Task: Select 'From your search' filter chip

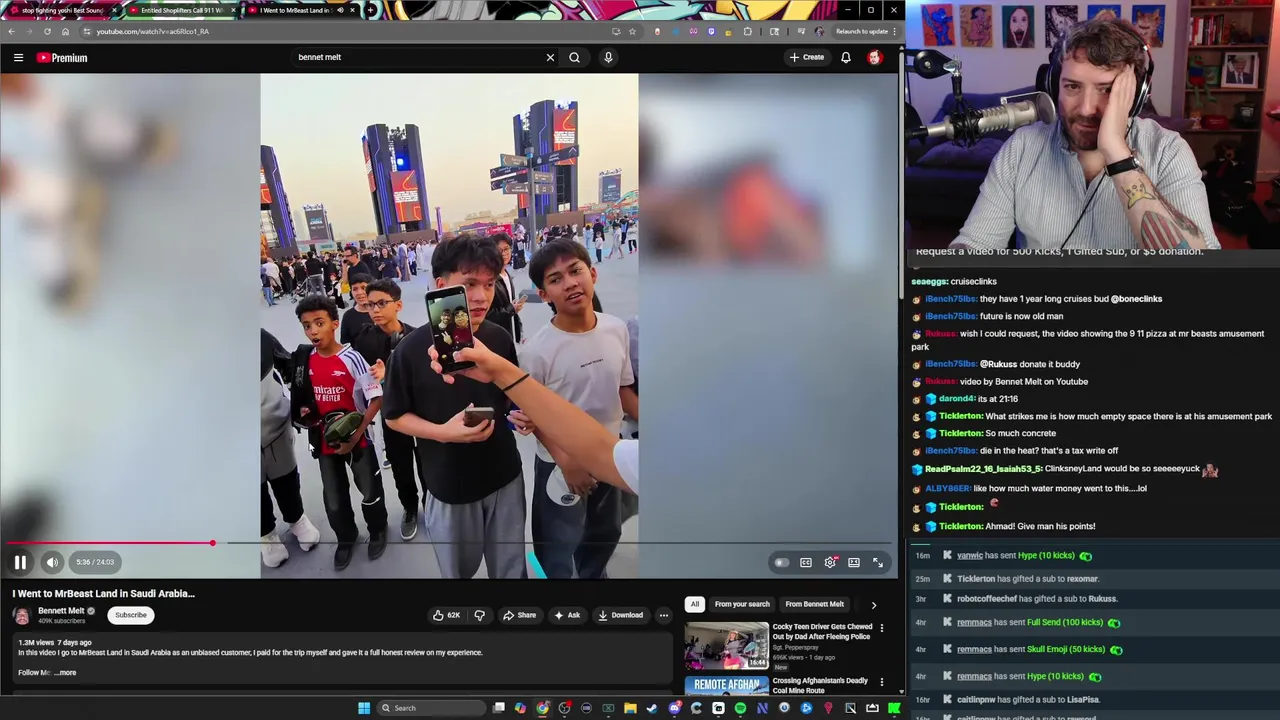Action: (x=742, y=604)
